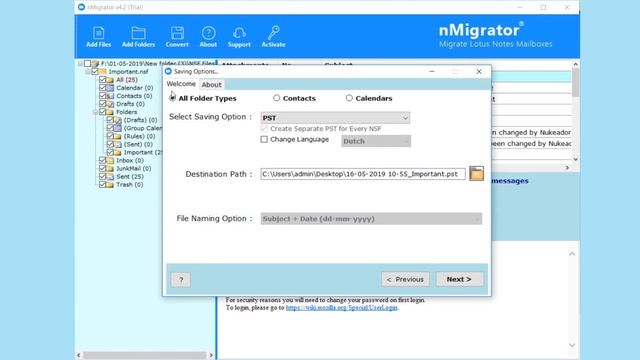Screen dimensions: 640x360
Task: Click the Next button
Action: (459, 279)
